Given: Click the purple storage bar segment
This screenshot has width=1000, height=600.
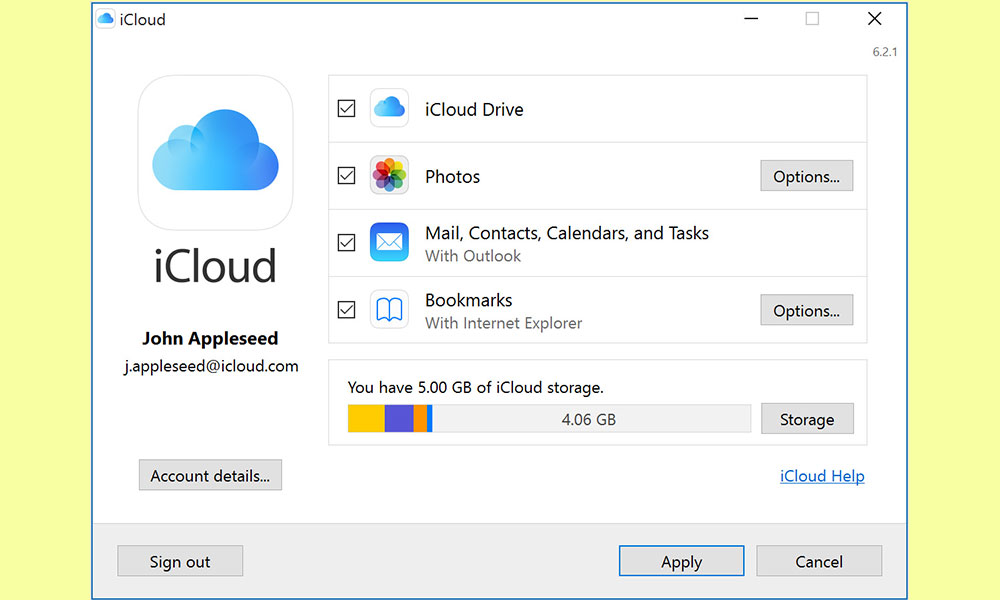Looking at the screenshot, I should coord(399,418).
